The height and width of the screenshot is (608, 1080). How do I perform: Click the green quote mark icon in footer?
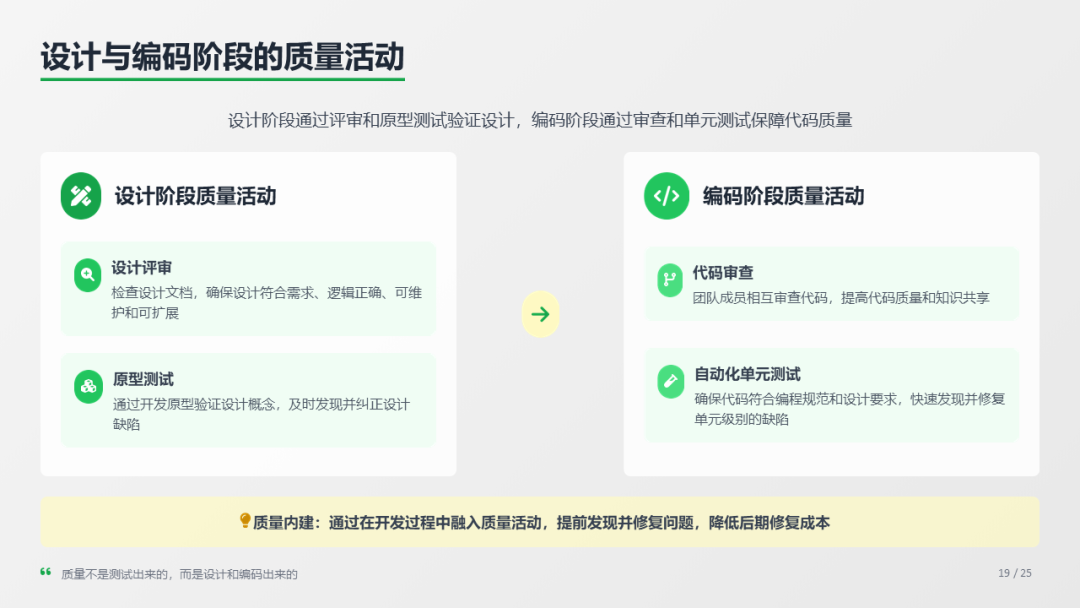click(x=45, y=573)
